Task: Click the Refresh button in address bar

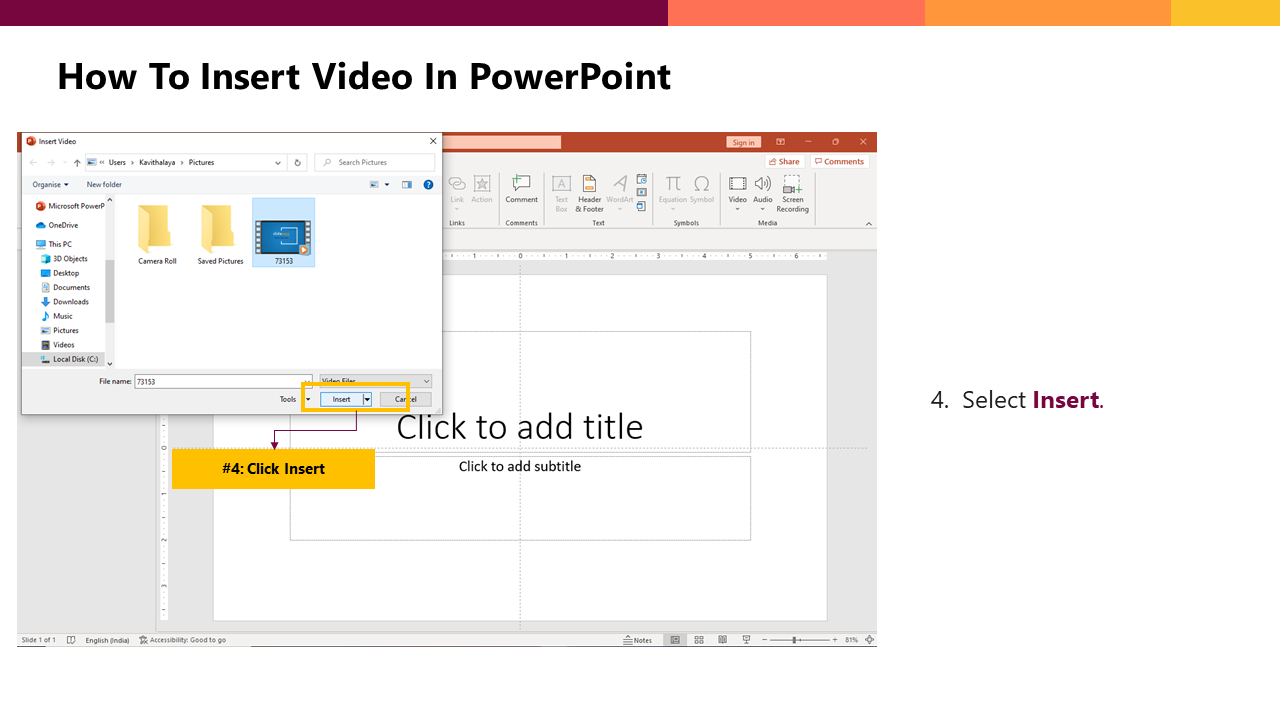Action: [x=297, y=162]
